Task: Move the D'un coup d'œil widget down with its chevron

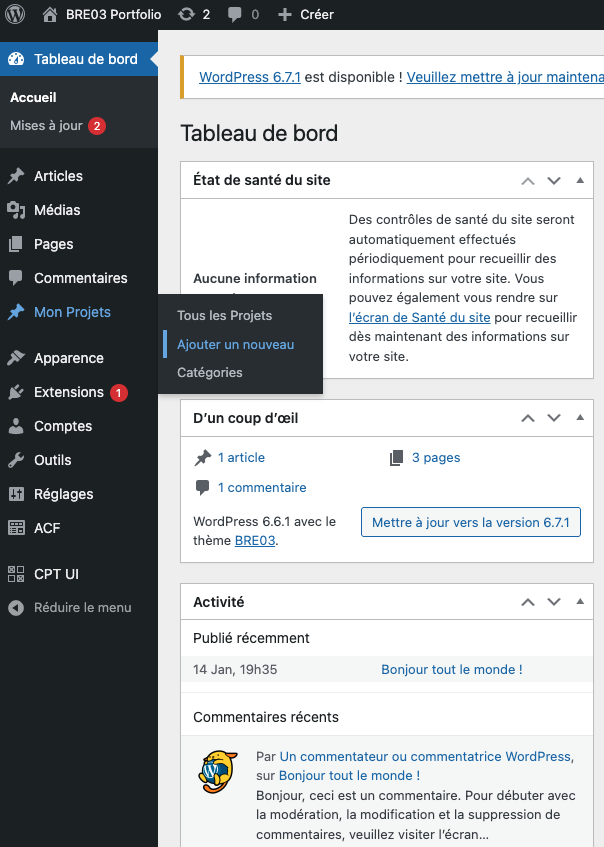Action: [x=554, y=418]
